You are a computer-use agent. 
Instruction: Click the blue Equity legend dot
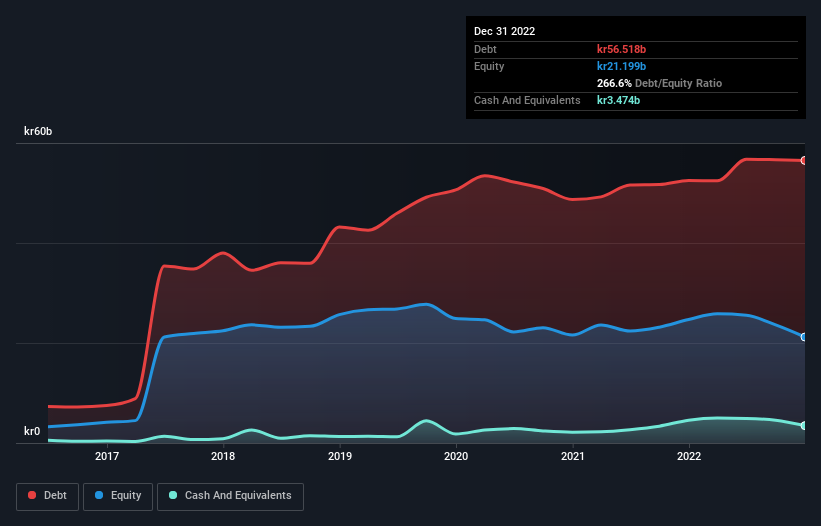[99, 495]
